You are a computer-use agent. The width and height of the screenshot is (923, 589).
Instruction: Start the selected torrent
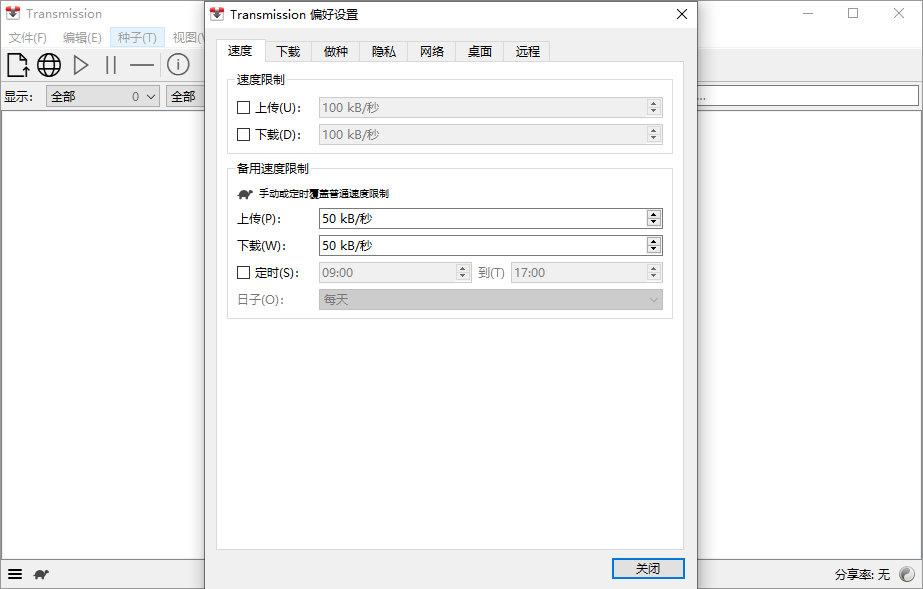pyautogui.click(x=80, y=64)
